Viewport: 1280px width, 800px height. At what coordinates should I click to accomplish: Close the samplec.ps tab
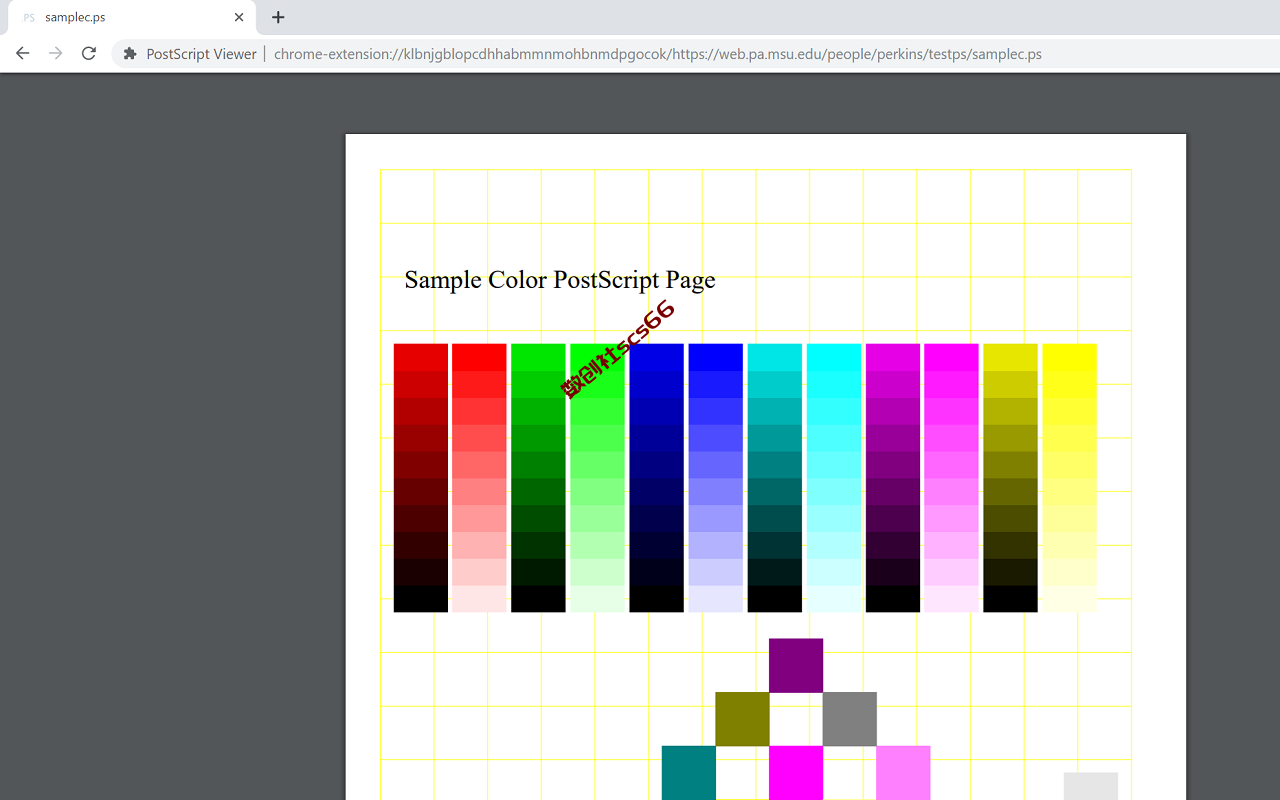tap(239, 17)
